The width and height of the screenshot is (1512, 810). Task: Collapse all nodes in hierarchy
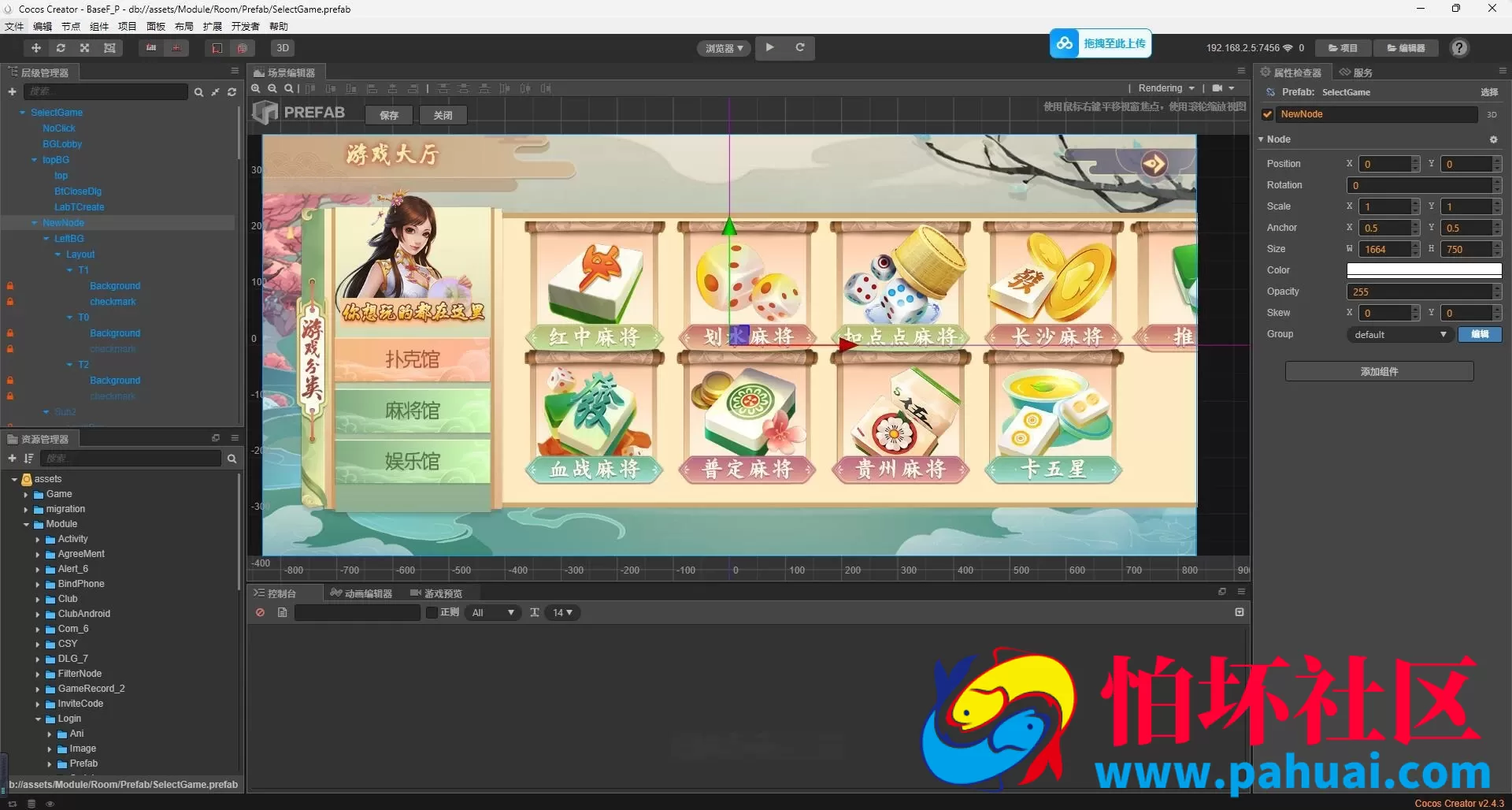pos(215,92)
